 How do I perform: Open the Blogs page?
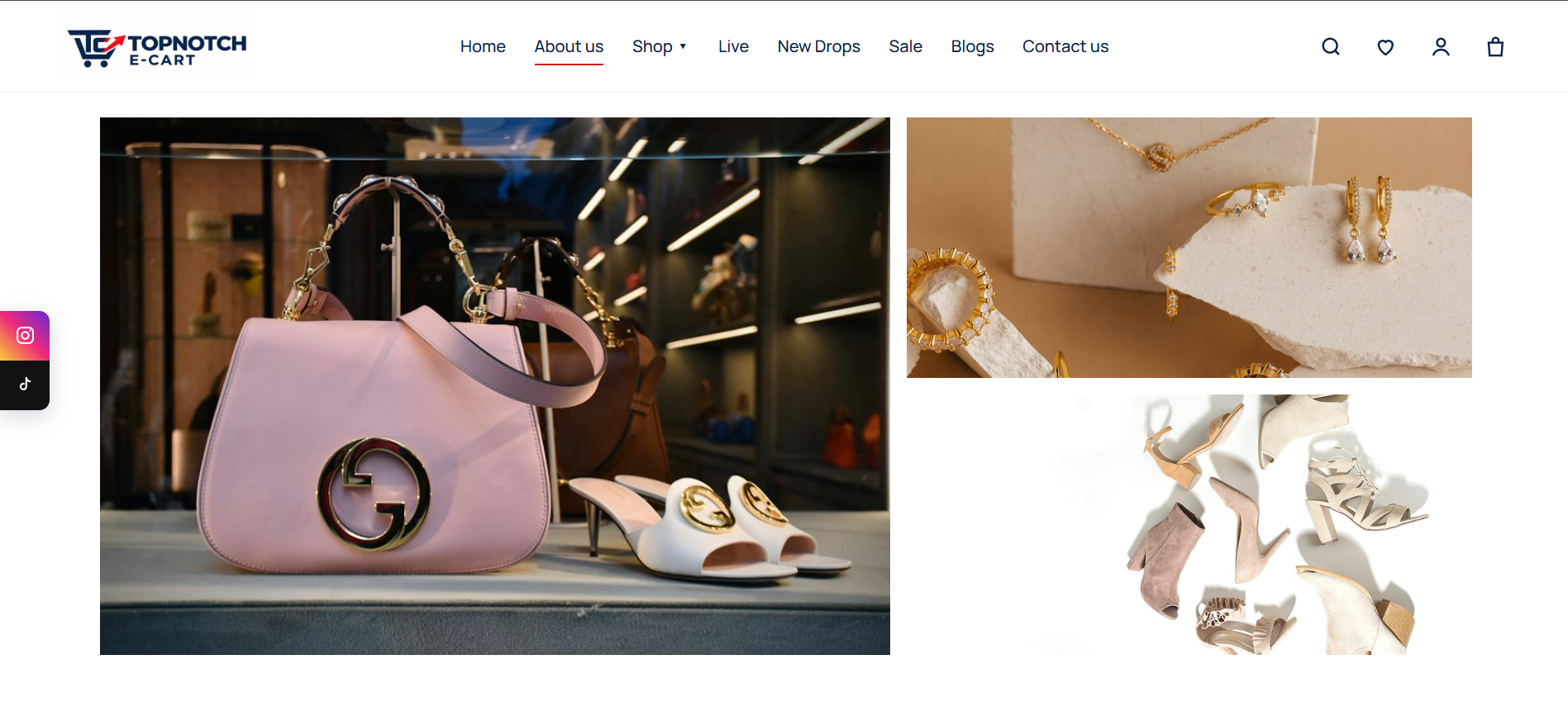972,47
